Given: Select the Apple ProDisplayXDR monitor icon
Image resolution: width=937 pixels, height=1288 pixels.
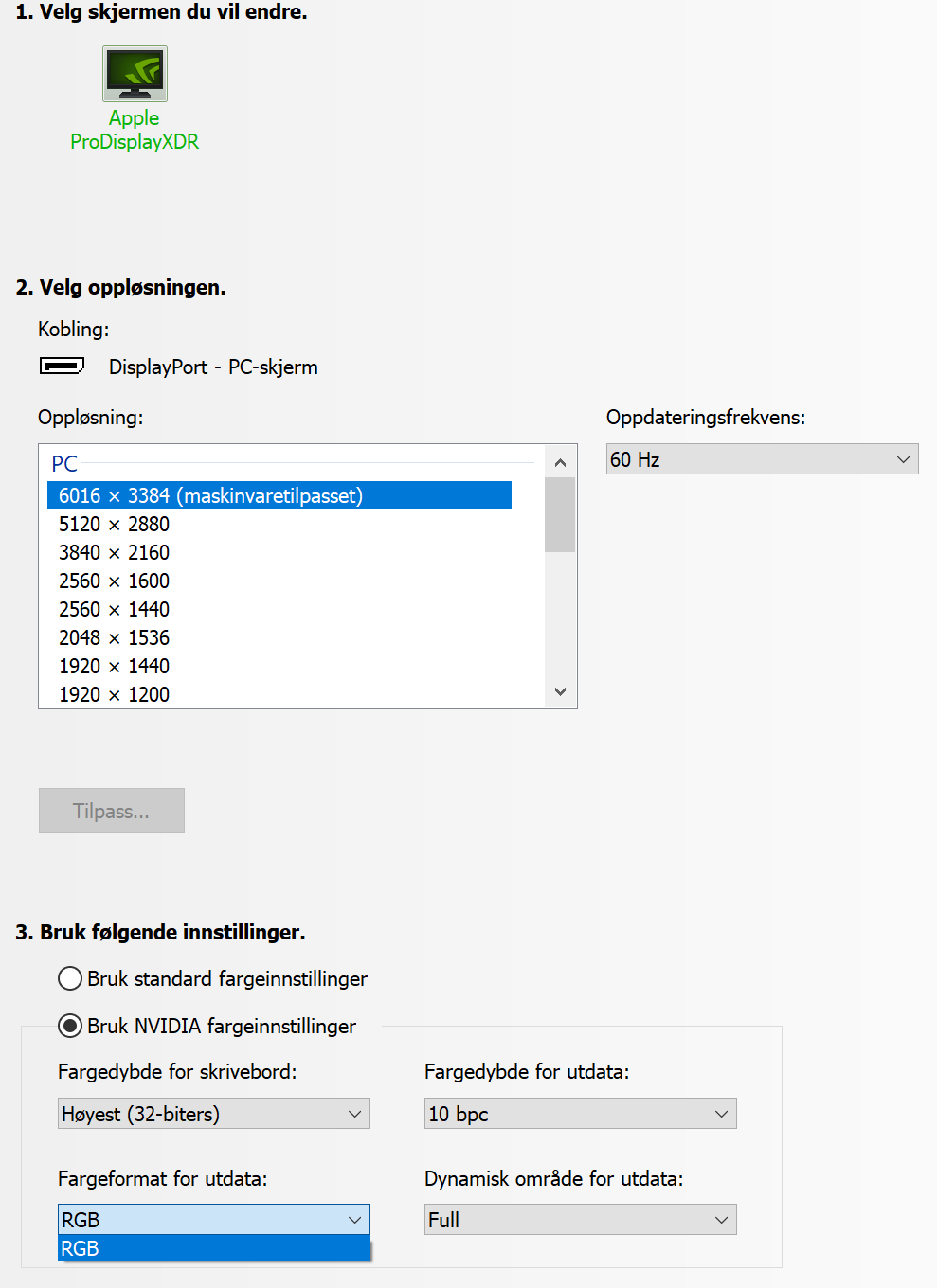Looking at the screenshot, I should tap(135, 74).
